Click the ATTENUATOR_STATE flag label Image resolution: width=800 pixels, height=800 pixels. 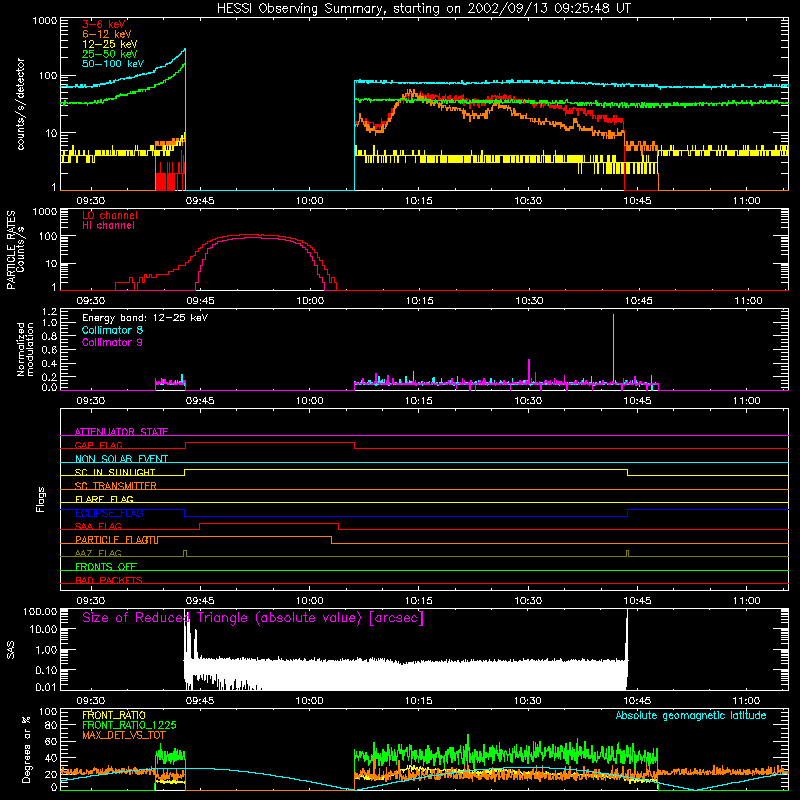(x=121, y=432)
